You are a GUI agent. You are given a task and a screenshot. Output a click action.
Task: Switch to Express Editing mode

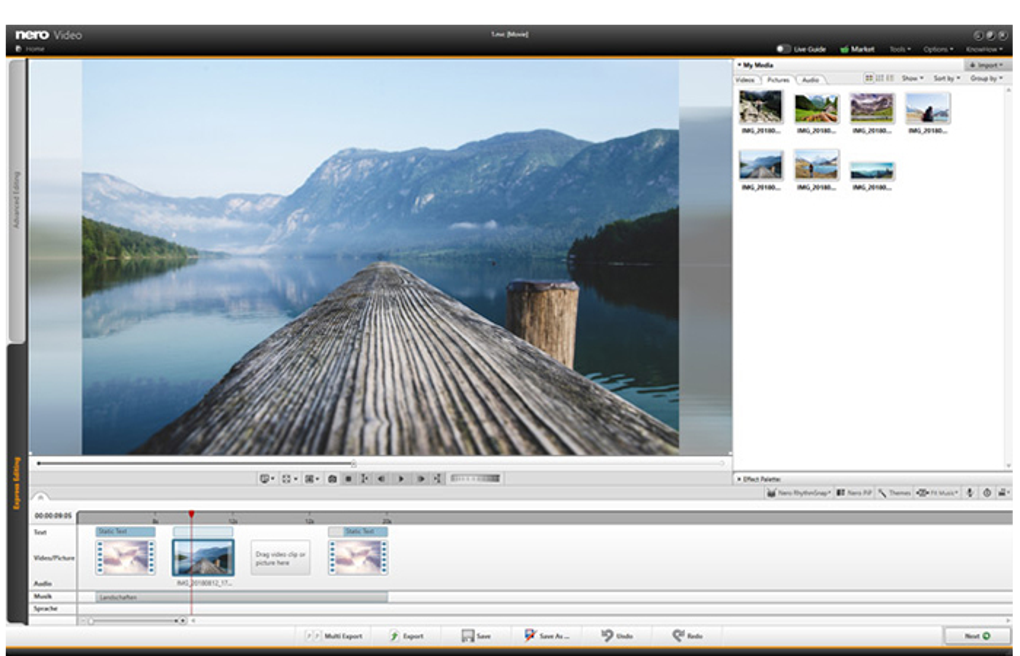[x=17, y=483]
